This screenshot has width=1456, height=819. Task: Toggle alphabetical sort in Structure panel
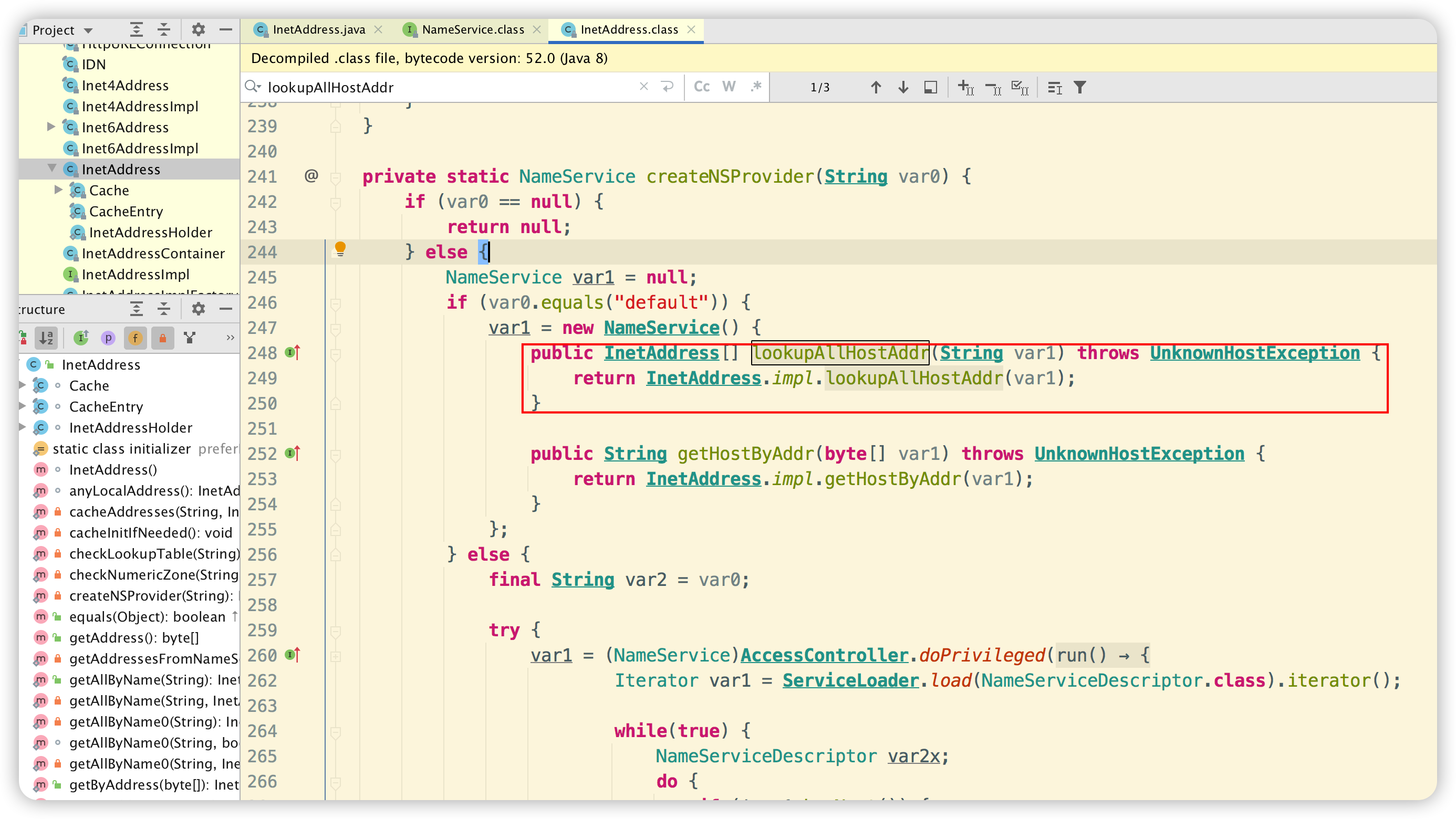click(x=46, y=338)
